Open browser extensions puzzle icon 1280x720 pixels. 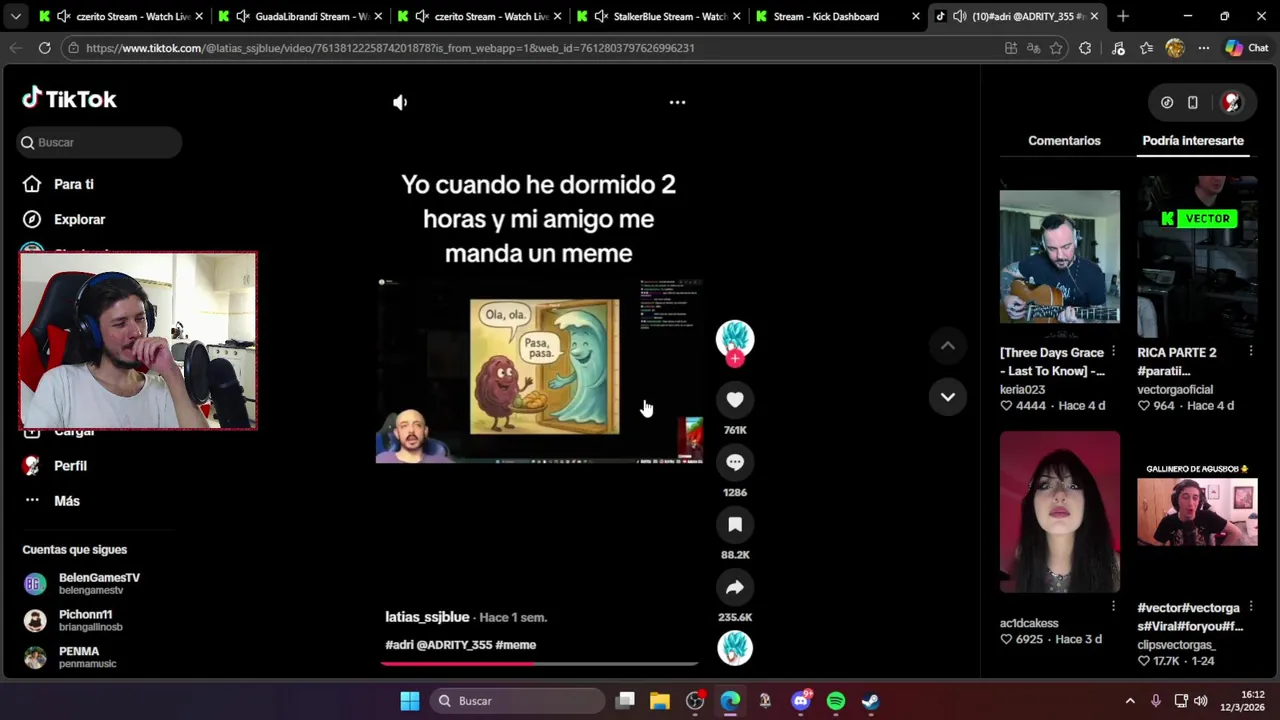1085,48
